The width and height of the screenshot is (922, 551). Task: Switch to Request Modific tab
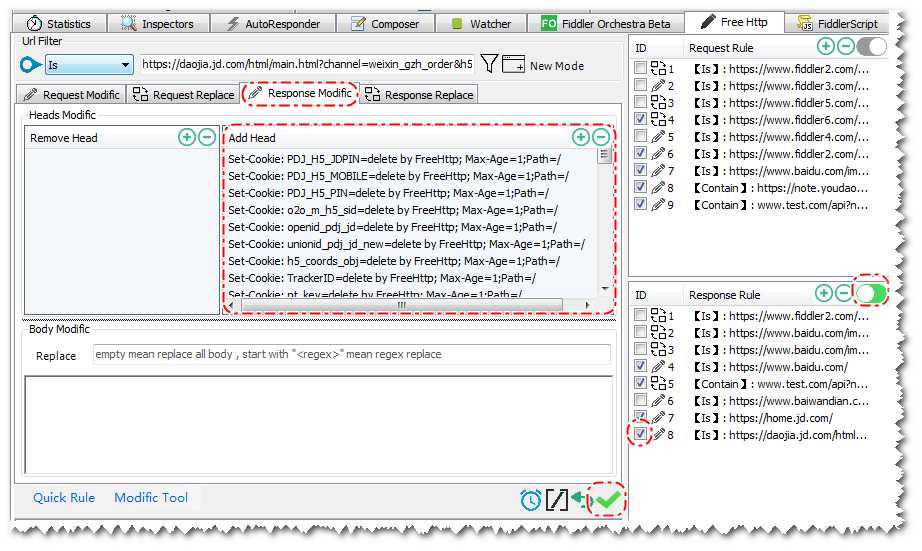71,95
